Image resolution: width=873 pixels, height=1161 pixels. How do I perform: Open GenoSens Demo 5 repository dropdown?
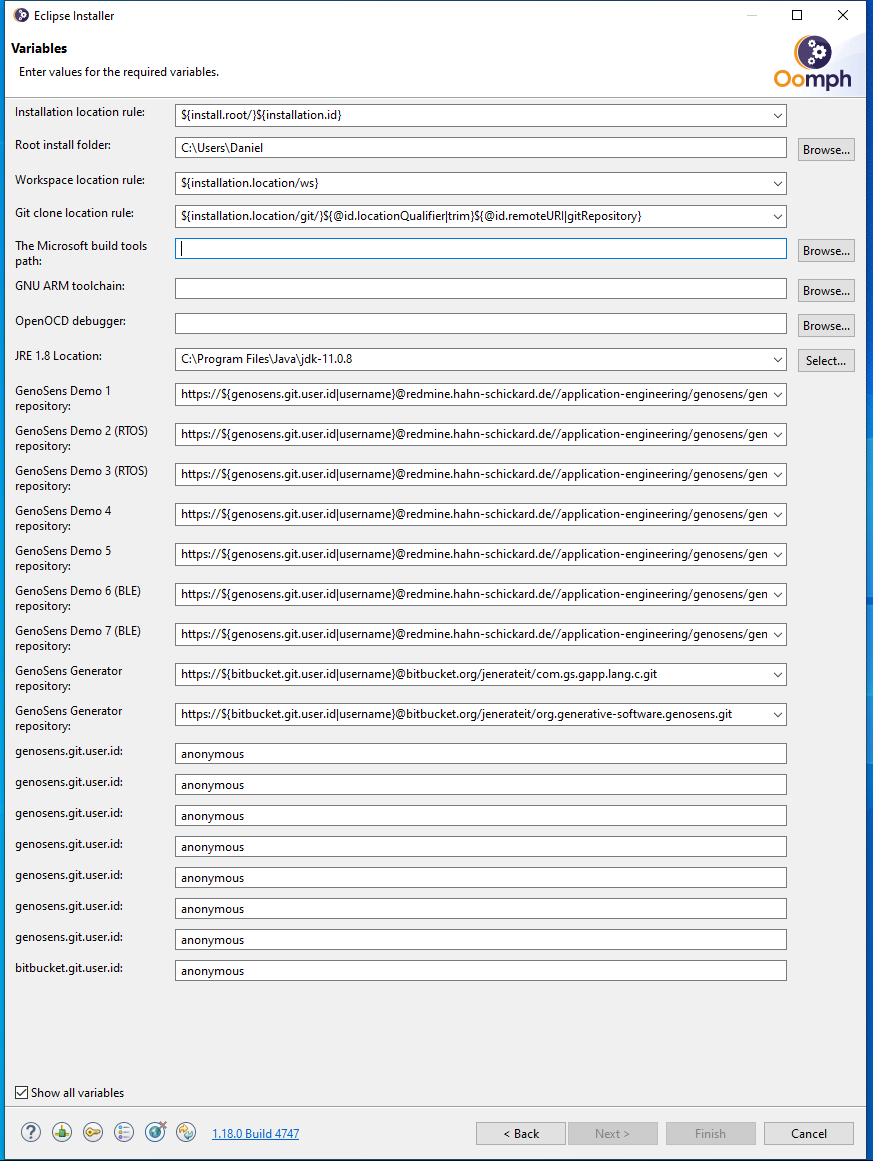[777, 555]
